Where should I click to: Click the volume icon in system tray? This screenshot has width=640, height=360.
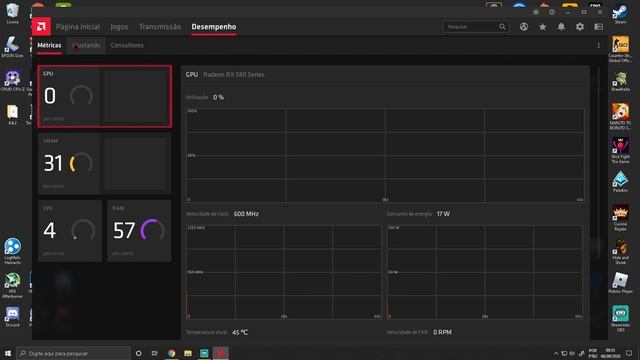572,353
